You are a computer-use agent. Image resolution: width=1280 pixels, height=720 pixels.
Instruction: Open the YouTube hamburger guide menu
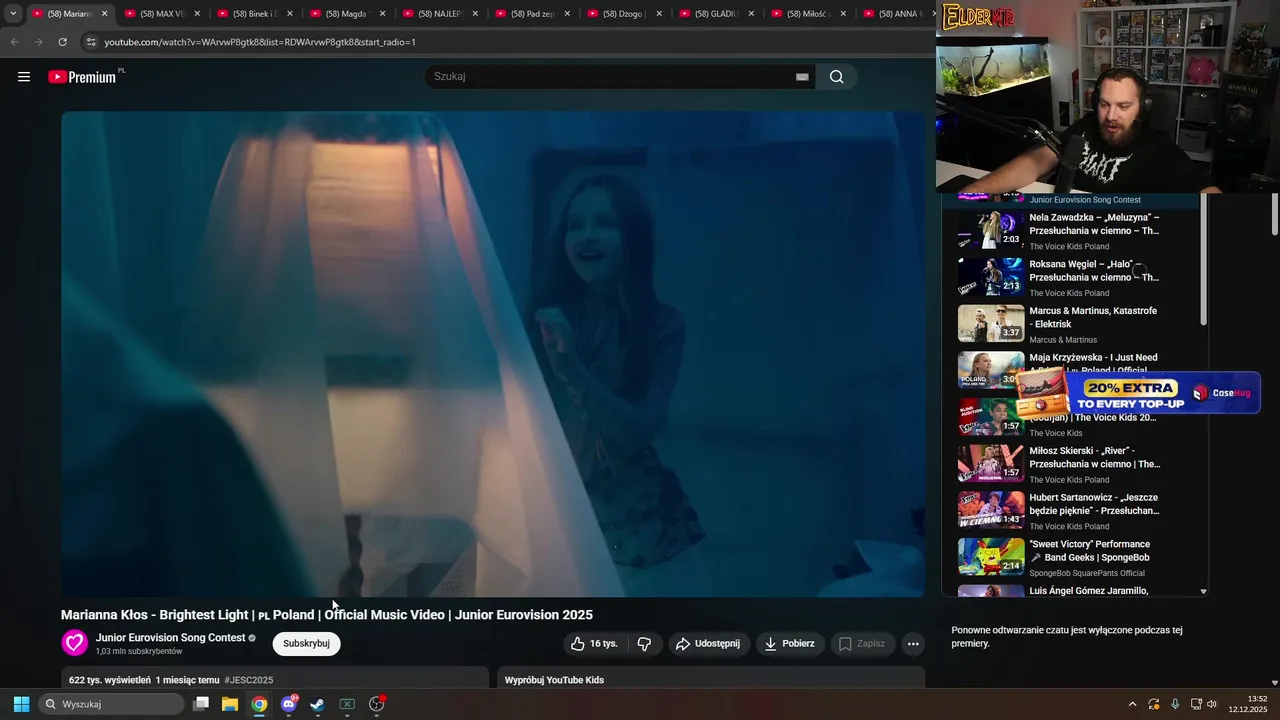24,77
